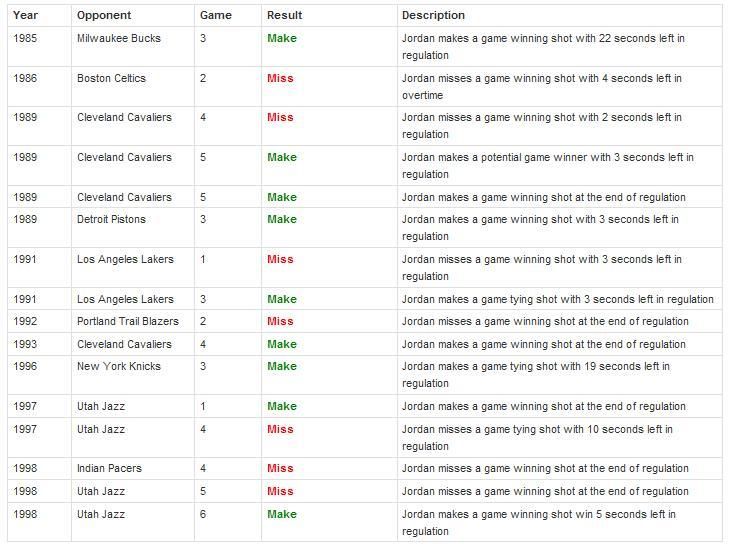Click the description mentioning 19 seconds left

(x=536, y=374)
